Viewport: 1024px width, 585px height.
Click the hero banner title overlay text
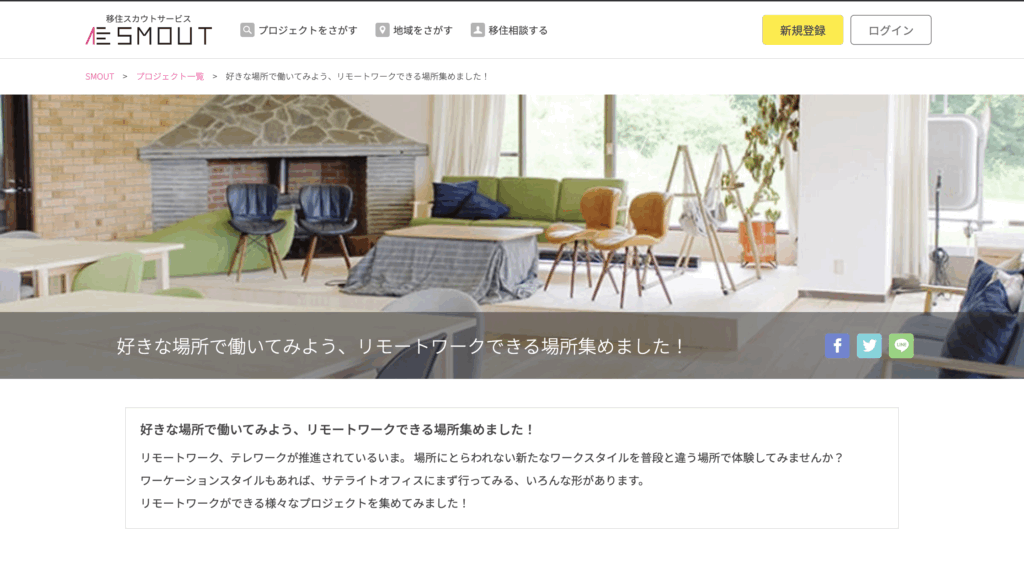(401, 346)
